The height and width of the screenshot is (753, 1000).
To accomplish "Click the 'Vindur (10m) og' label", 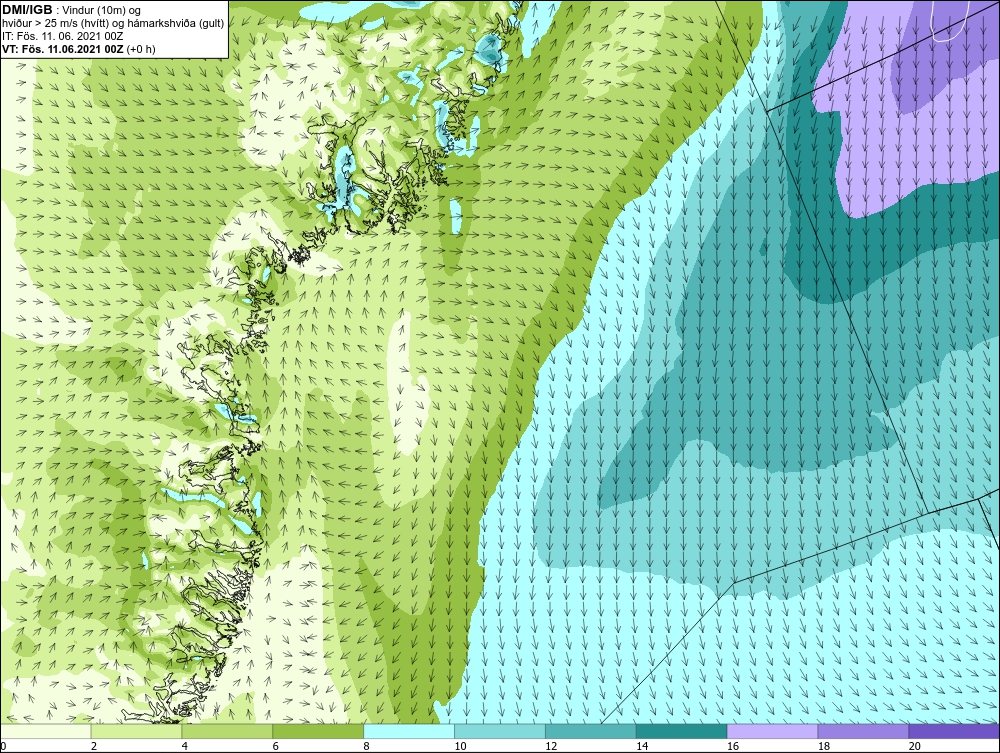I will point(103,11).
